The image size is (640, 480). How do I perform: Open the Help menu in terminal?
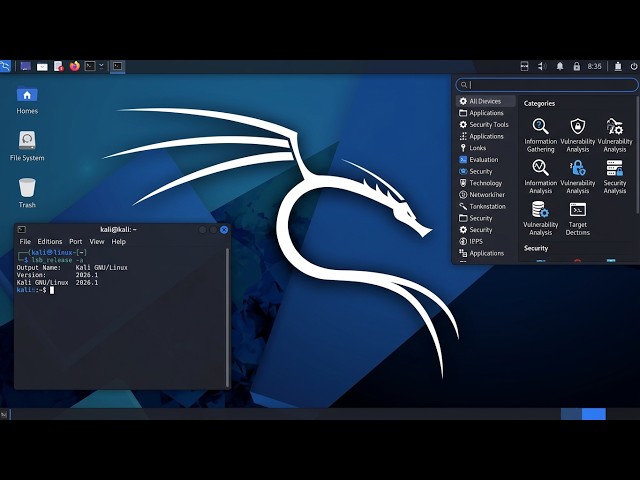(x=118, y=242)
